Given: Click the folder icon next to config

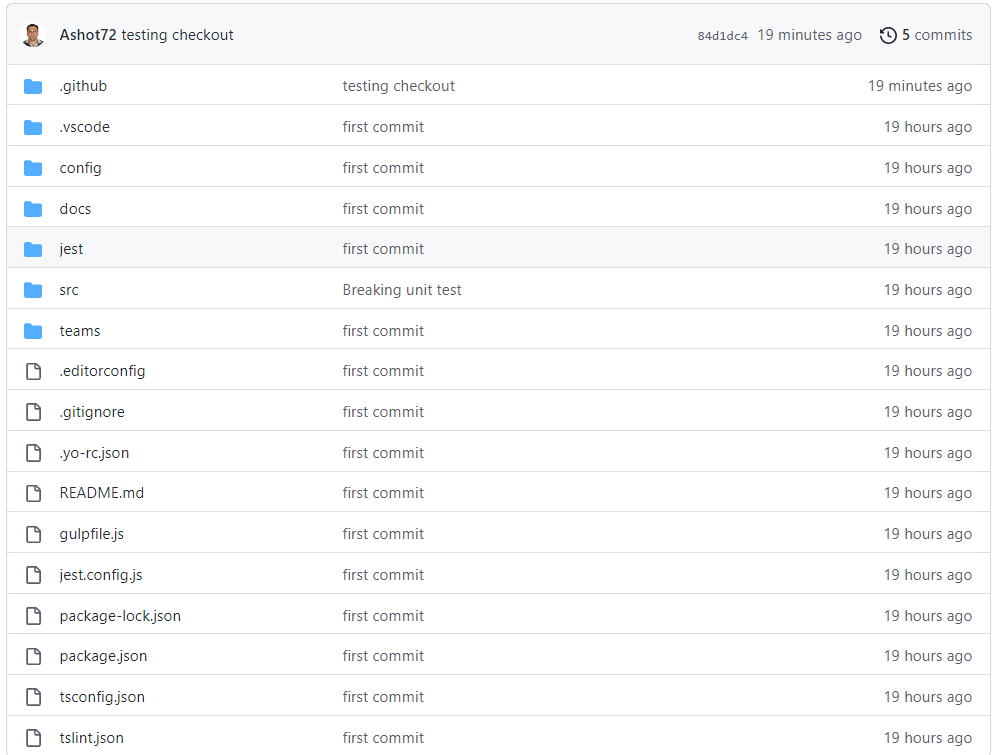Looking at the screenshot, I should point(33,168).
